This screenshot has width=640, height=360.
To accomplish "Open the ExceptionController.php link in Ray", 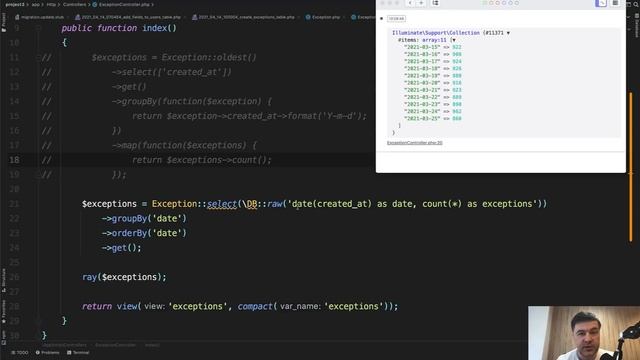I will (414, 143).
